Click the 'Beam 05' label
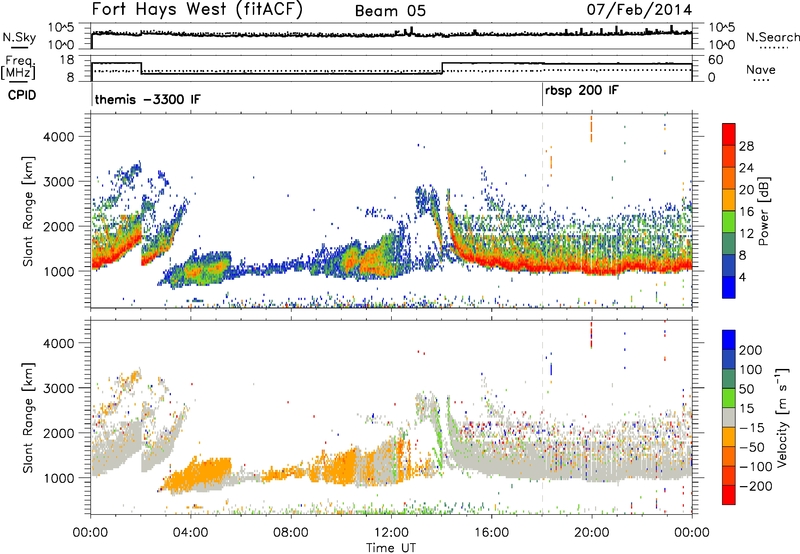The height and width of the screenshot is (554, 800). click(390, 11)
